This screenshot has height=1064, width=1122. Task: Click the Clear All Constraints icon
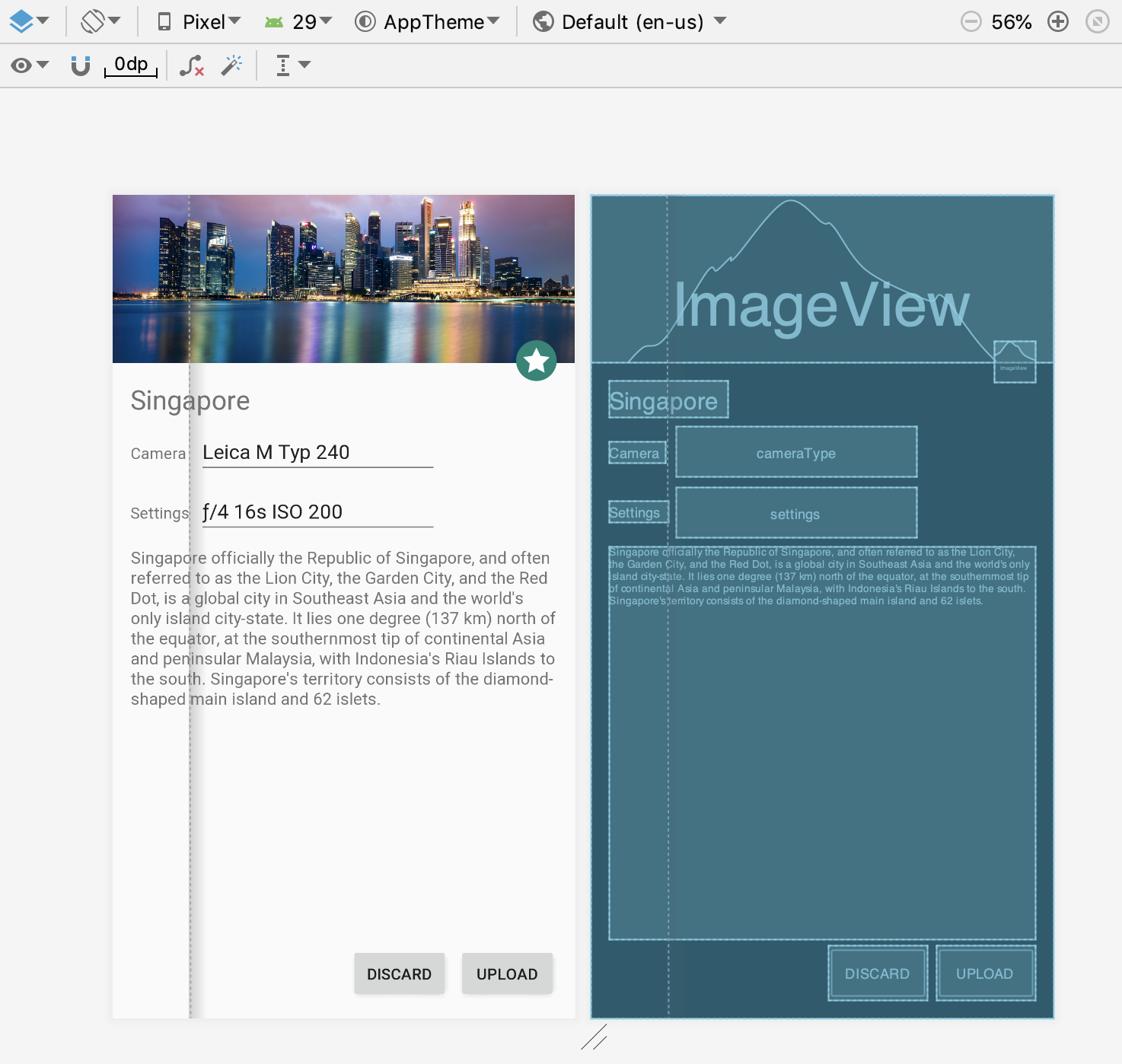click(x=192, y=65)
